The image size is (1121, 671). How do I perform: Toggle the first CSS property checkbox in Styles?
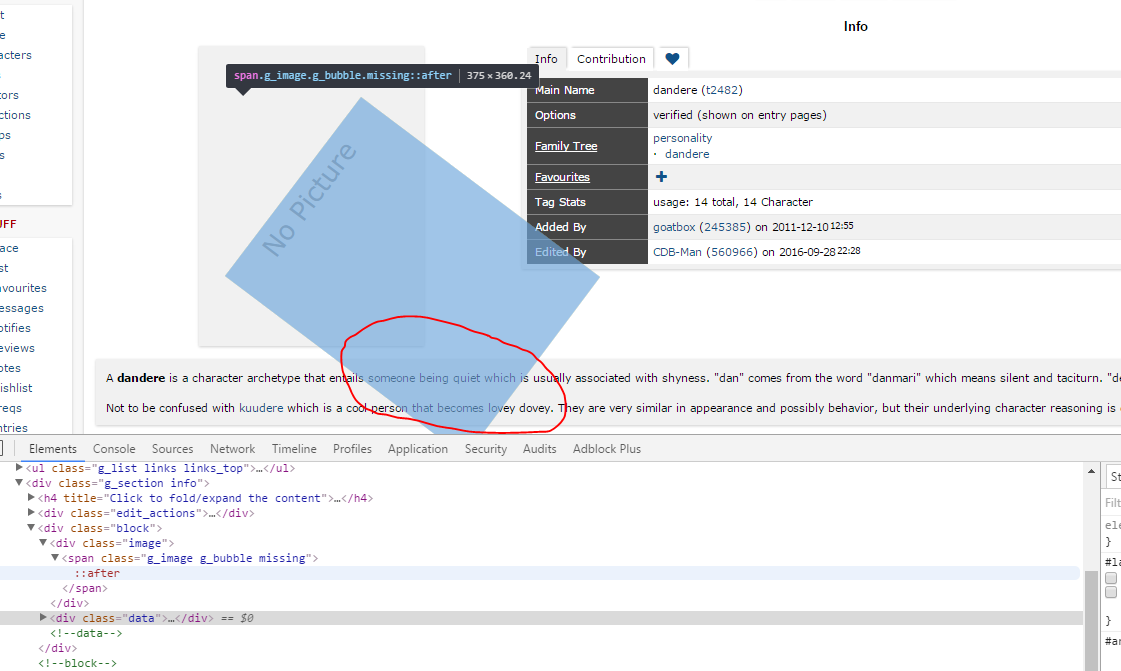(1111, 578)
